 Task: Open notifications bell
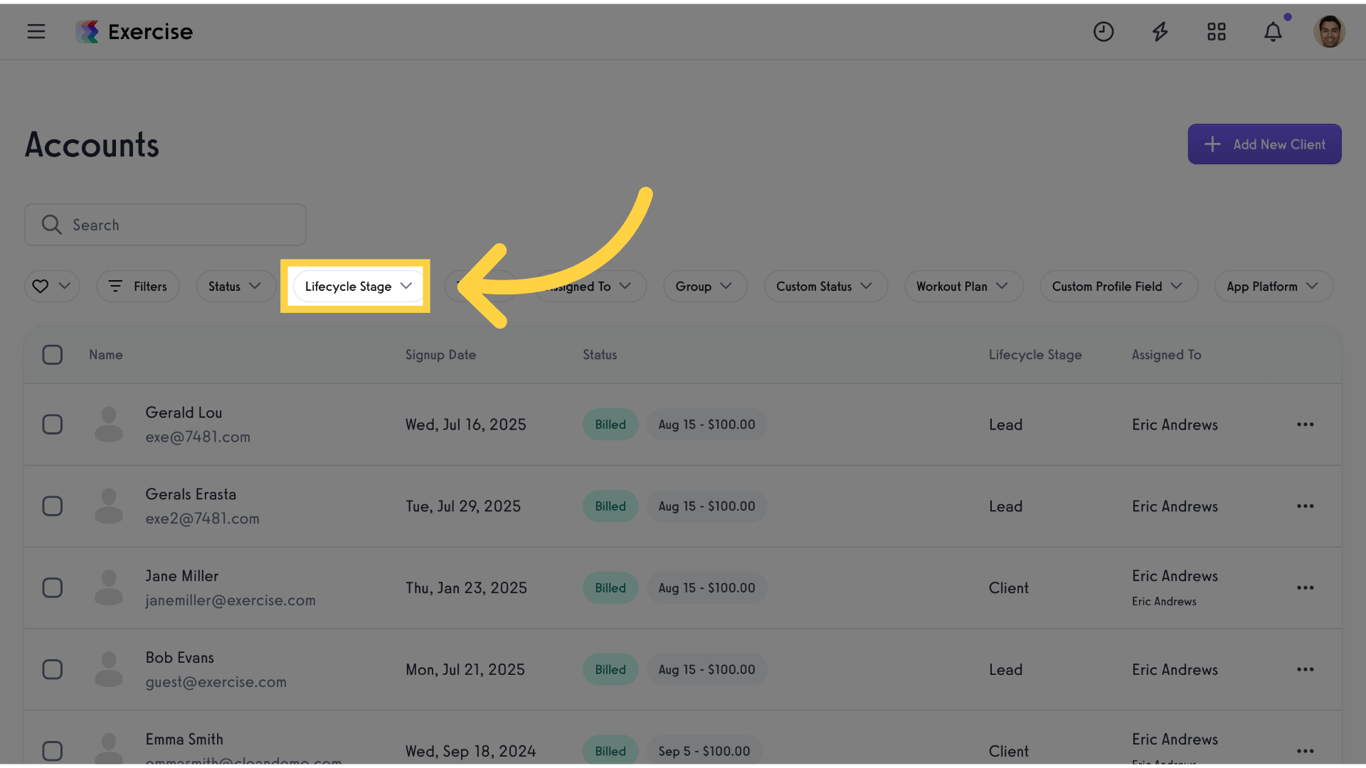click(x=1273, y=32)
